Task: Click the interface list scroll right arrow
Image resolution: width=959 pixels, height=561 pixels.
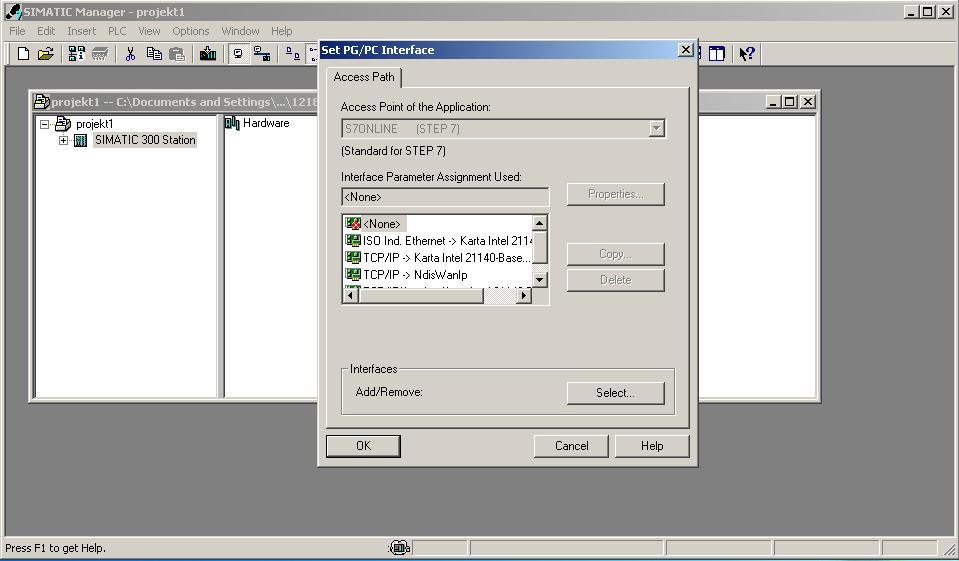Action: pyautogui.click(x=524, y=295)
